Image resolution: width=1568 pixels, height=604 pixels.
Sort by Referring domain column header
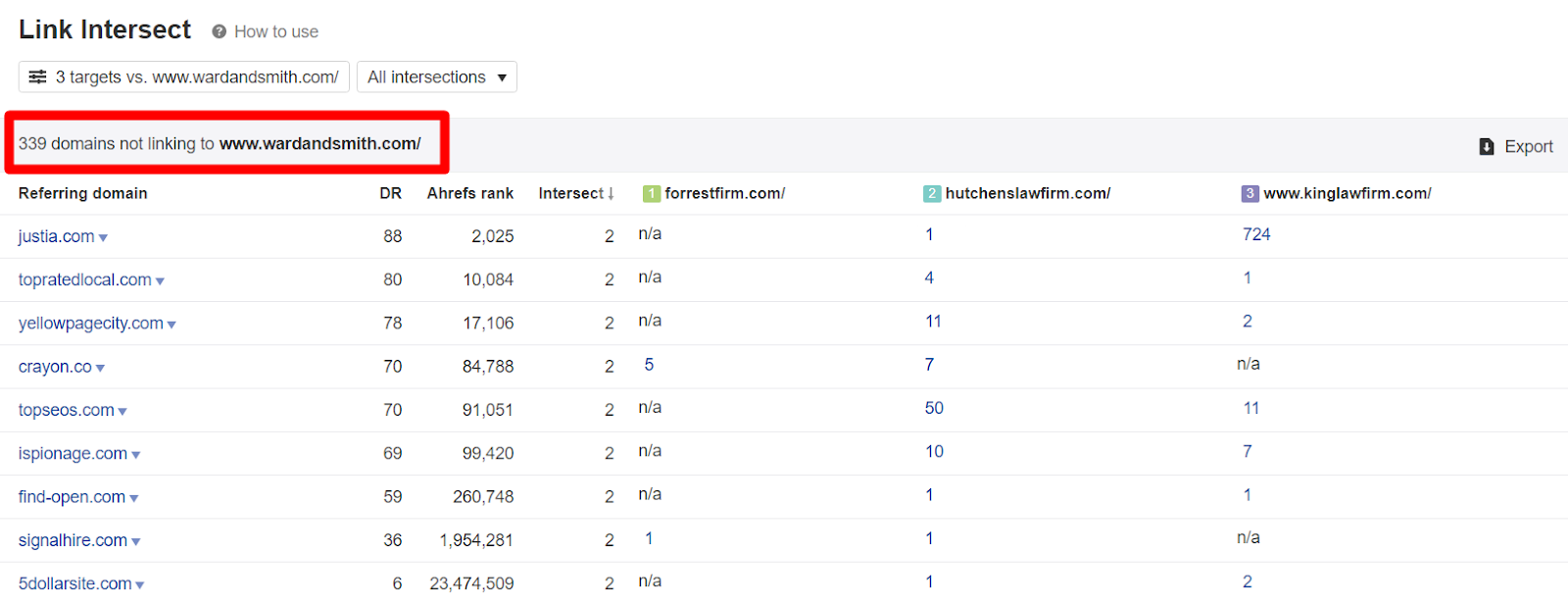pos(83,193)
